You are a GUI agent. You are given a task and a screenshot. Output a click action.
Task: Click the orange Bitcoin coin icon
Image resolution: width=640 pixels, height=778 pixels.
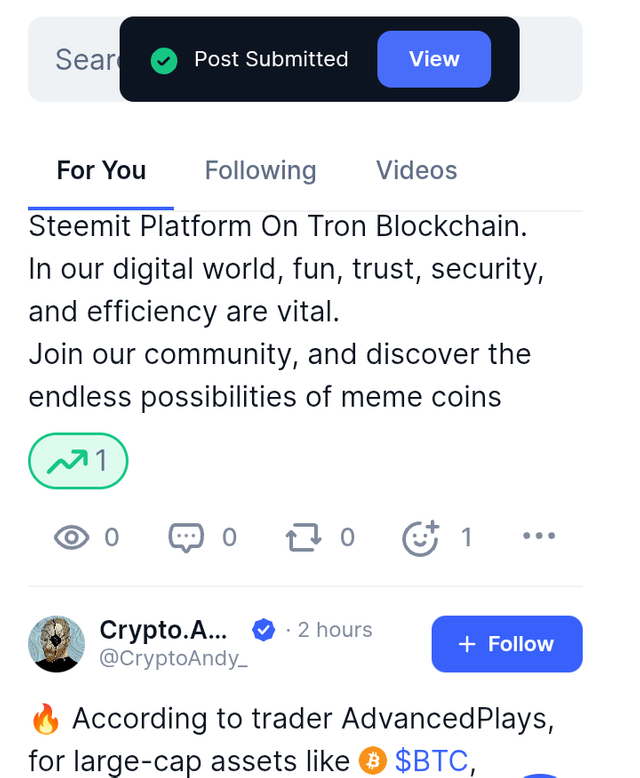(372, 762)
